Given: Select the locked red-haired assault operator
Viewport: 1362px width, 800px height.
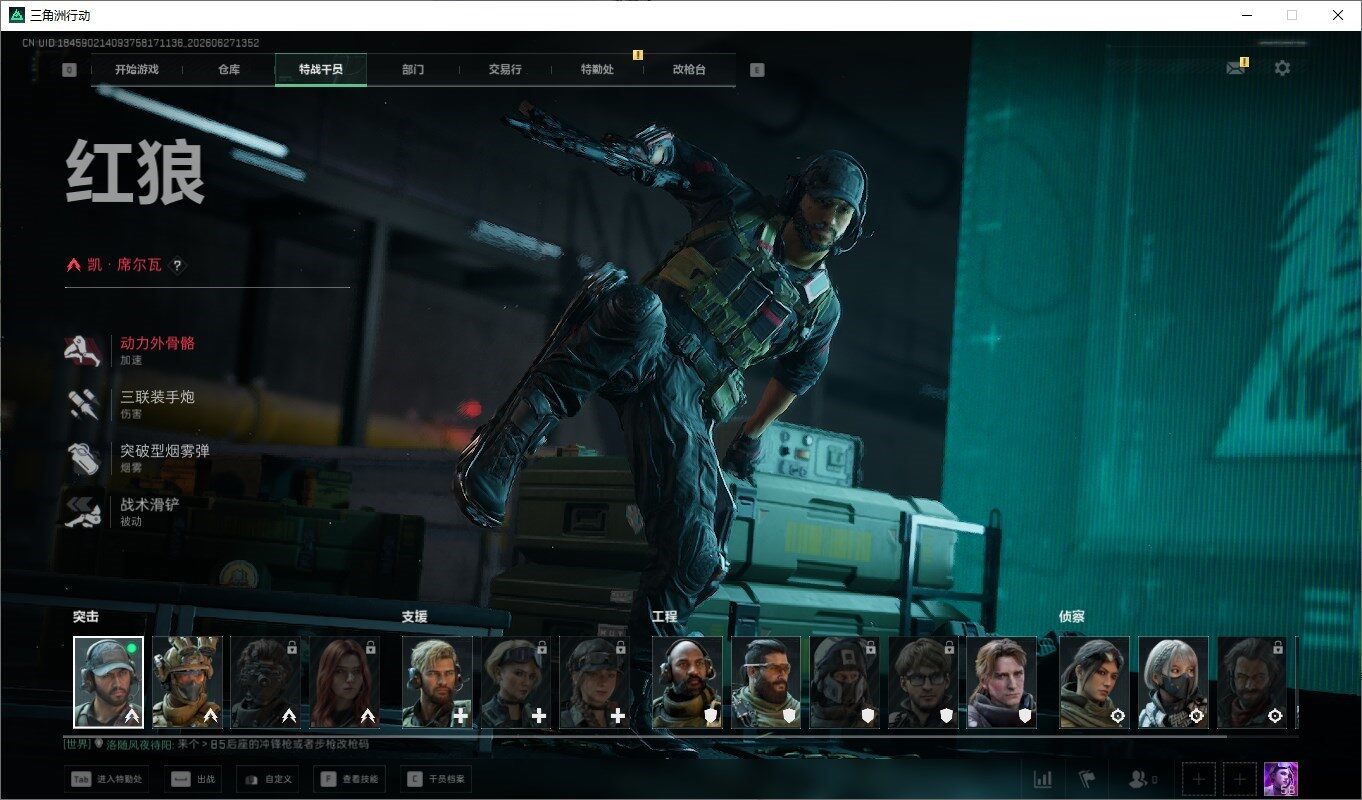Looking at the screenshot, I should pos(345,682).
